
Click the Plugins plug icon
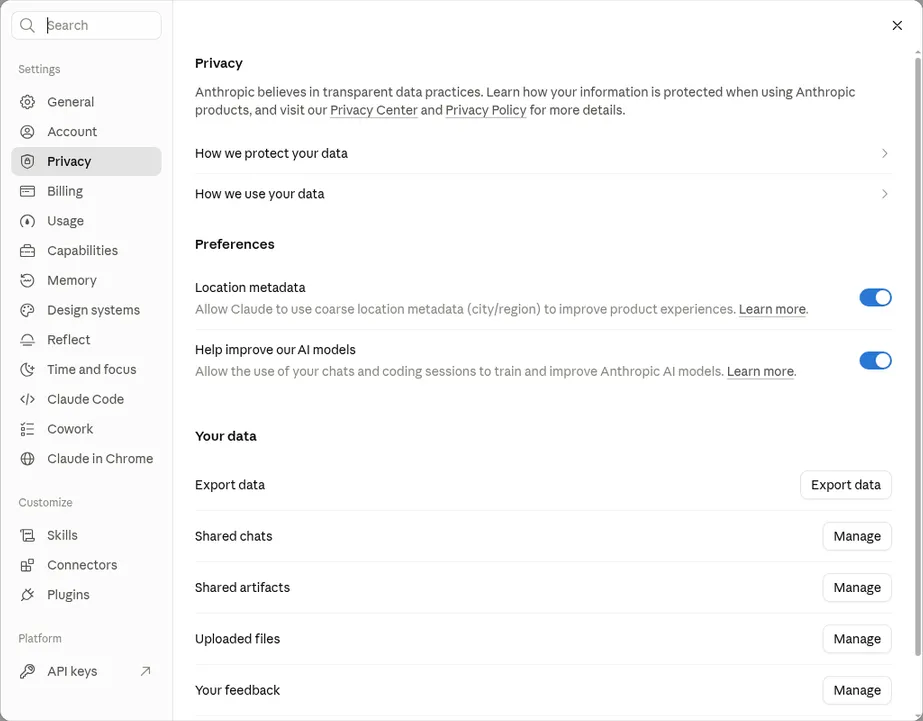point(27,595)
